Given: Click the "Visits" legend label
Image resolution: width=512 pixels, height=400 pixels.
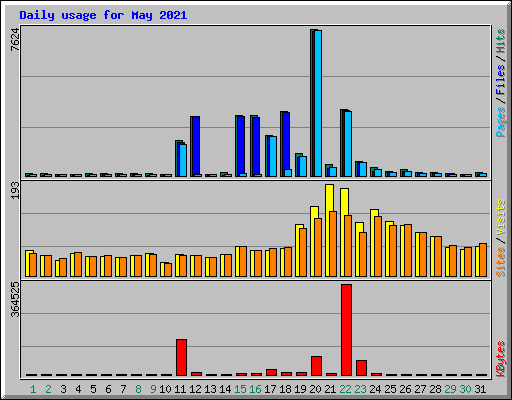Looking at the screenshot, I should pos(501,218).
